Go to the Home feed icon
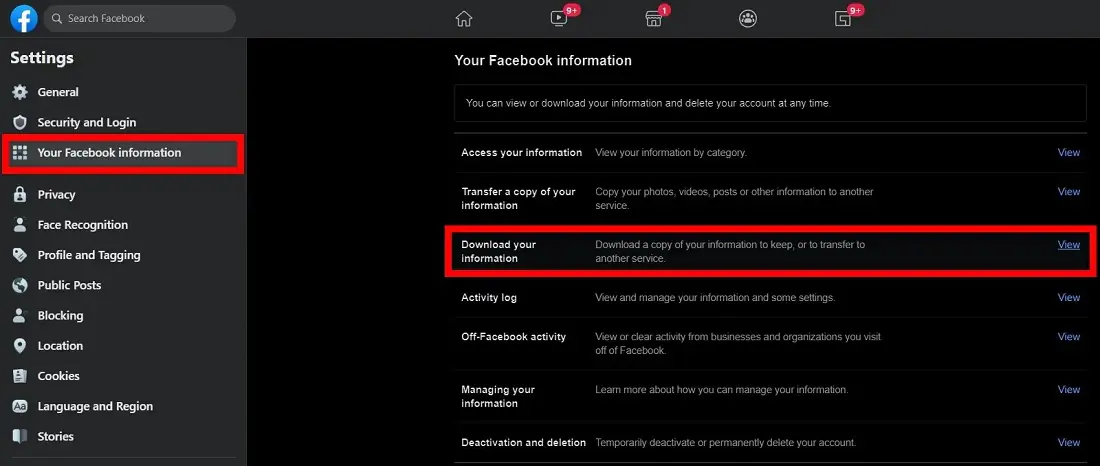The width and height of the screenshot is (1100, 466). coord(463,18)
